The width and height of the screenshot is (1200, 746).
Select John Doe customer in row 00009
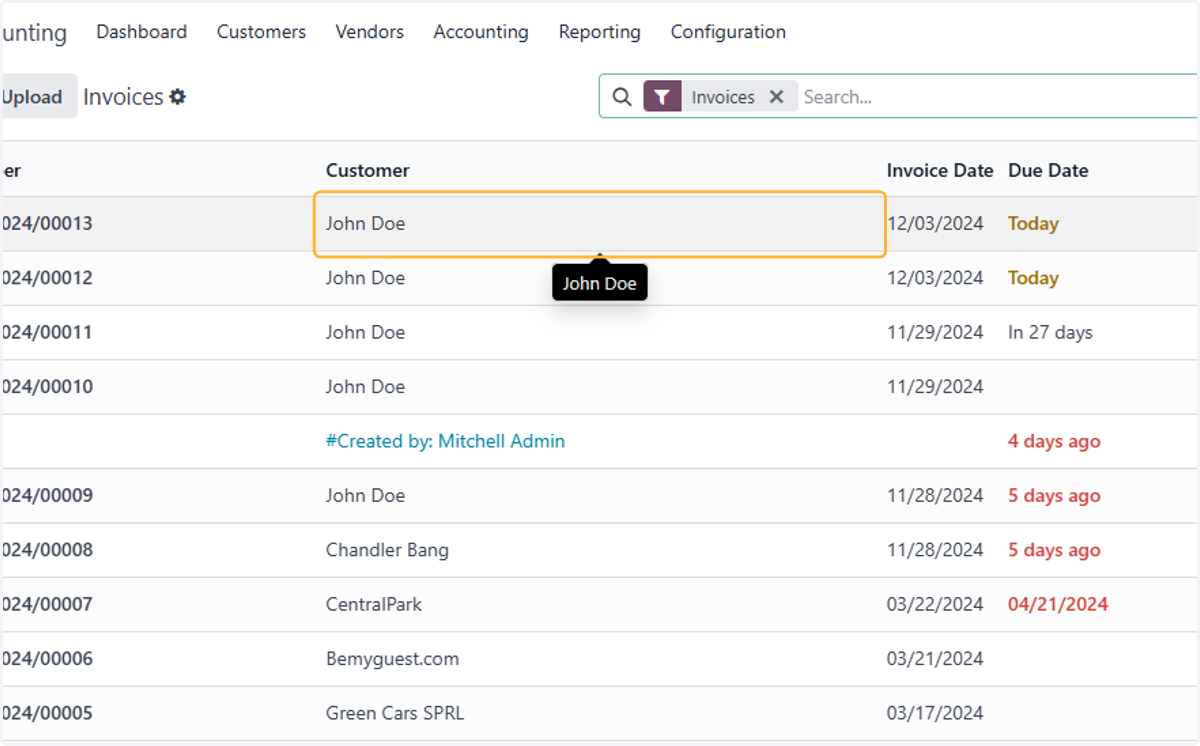[x=365, y=495]
